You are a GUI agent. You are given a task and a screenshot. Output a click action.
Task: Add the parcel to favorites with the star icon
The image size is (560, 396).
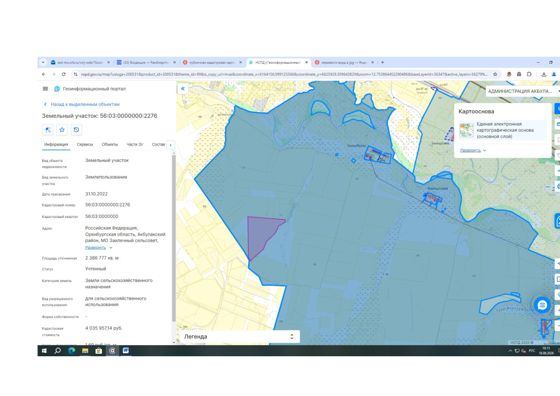(x=62, y=130)
